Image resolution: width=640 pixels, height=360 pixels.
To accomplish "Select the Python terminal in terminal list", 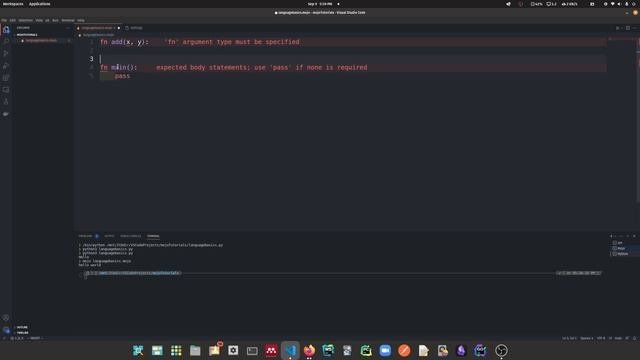I will point(622,254).
